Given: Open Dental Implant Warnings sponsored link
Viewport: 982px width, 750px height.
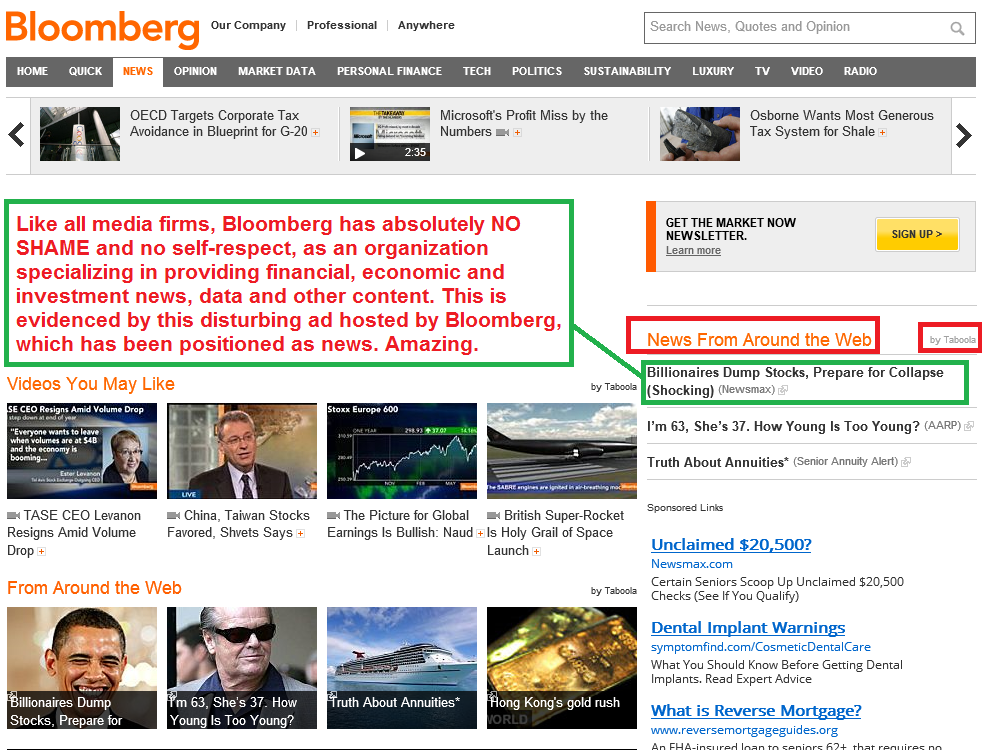Looking at the screenshot, I should 748,628.
